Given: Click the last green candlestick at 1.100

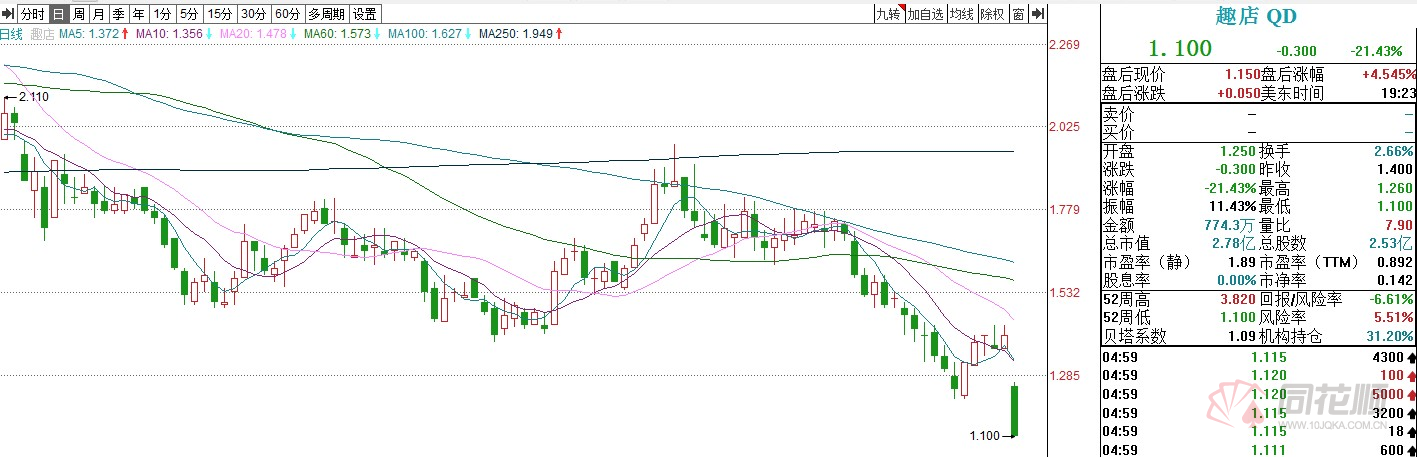Looking at the screenshot, I should (1014, 410).
